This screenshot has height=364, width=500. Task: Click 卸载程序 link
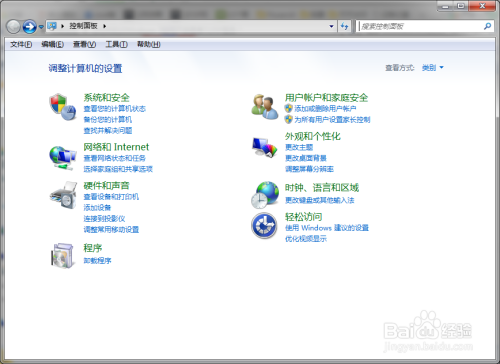pos(97,261)
